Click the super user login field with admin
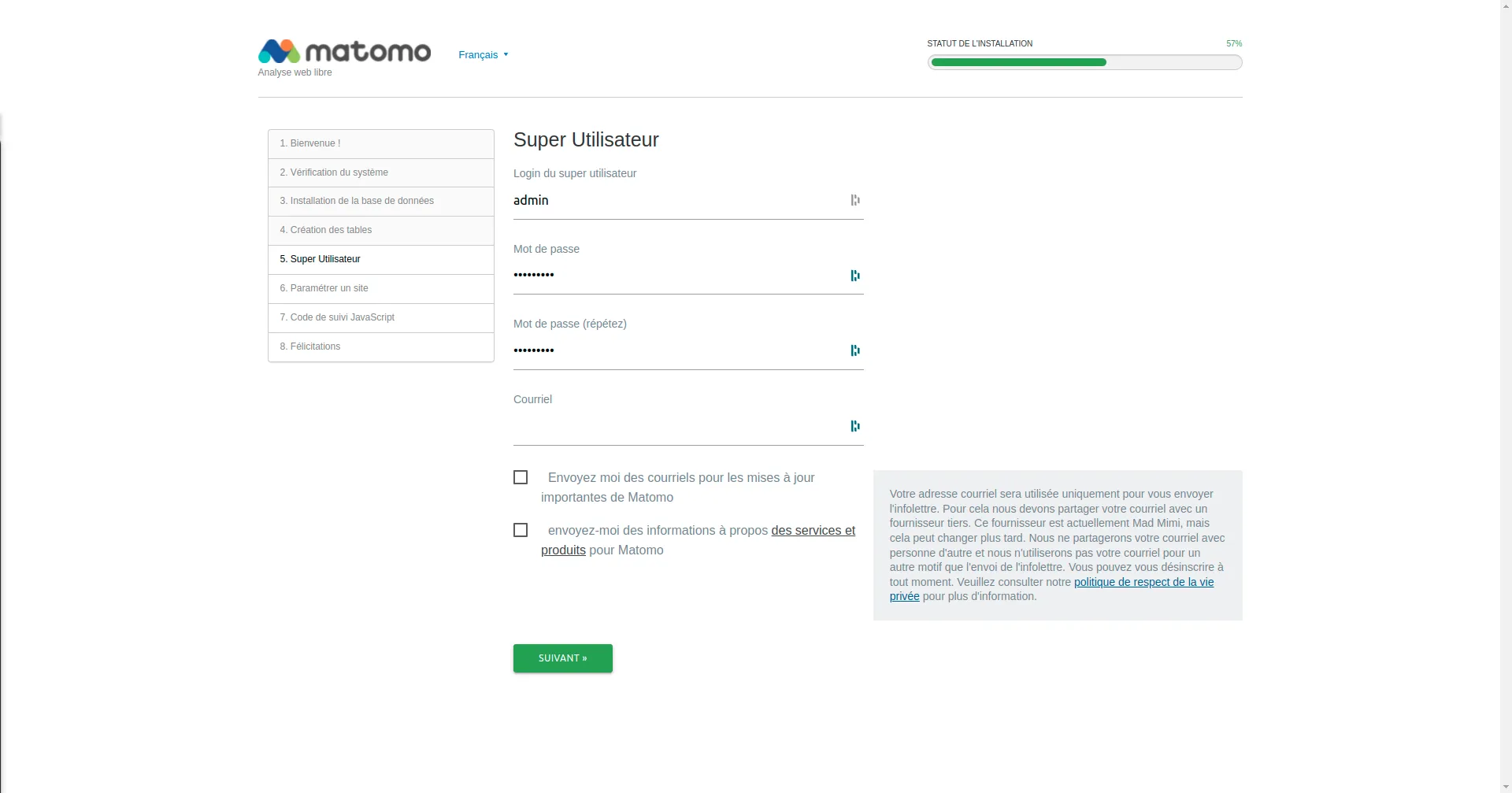Image resolution: width=1512 pixels, height=793 pixels. pyautogui.click(x=677, y=201)
